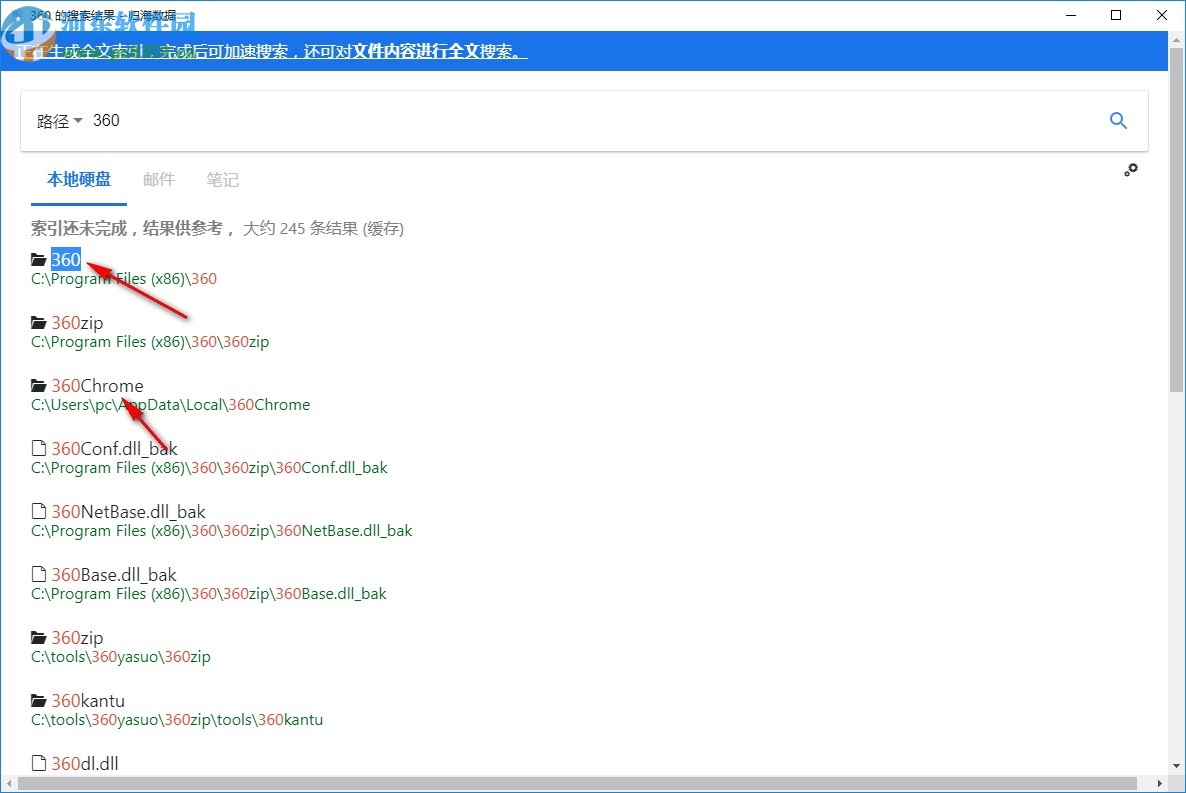Open the 360zip folder in Program Files
Image resolution: width=1186 pixels, height=793 pixels.
(77, 323)
